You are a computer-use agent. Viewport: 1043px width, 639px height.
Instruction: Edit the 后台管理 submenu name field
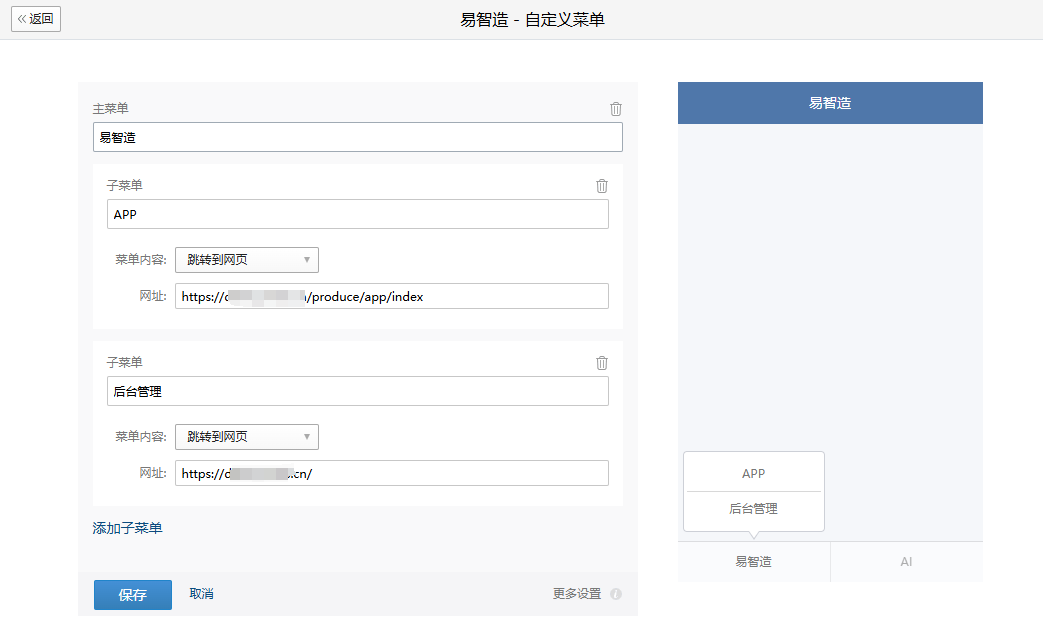click(x=358, y=391)
